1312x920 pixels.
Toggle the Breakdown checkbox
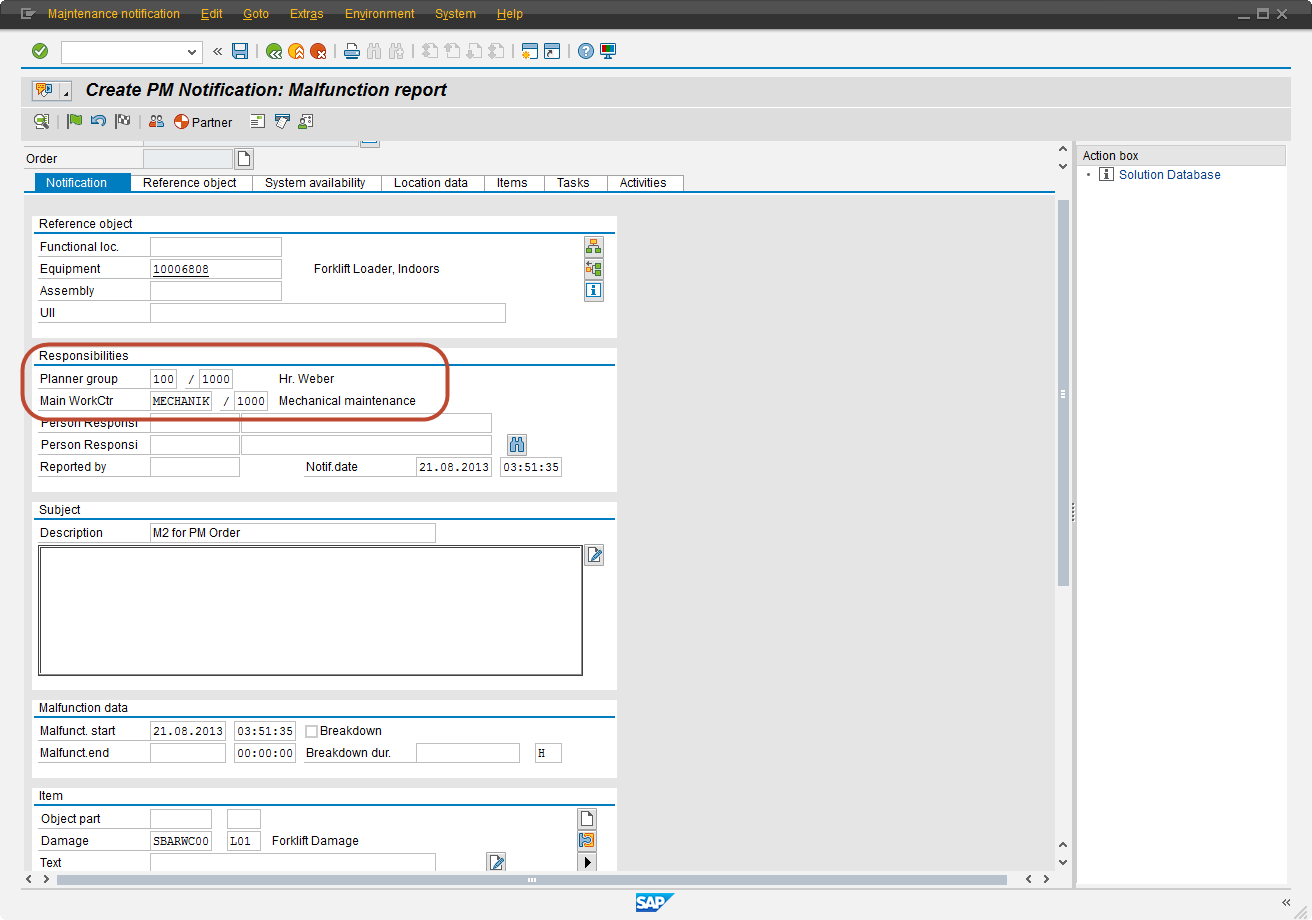(x=311, y=731)
